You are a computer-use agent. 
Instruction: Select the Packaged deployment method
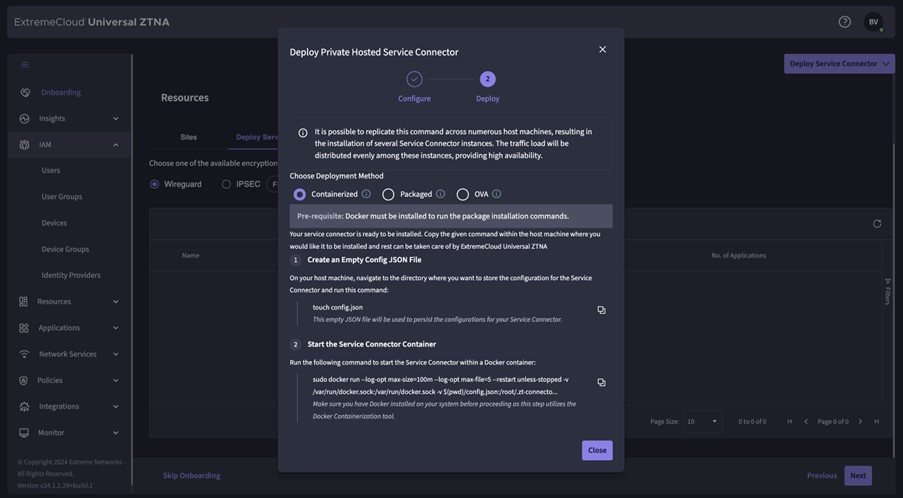coord(388,194)
